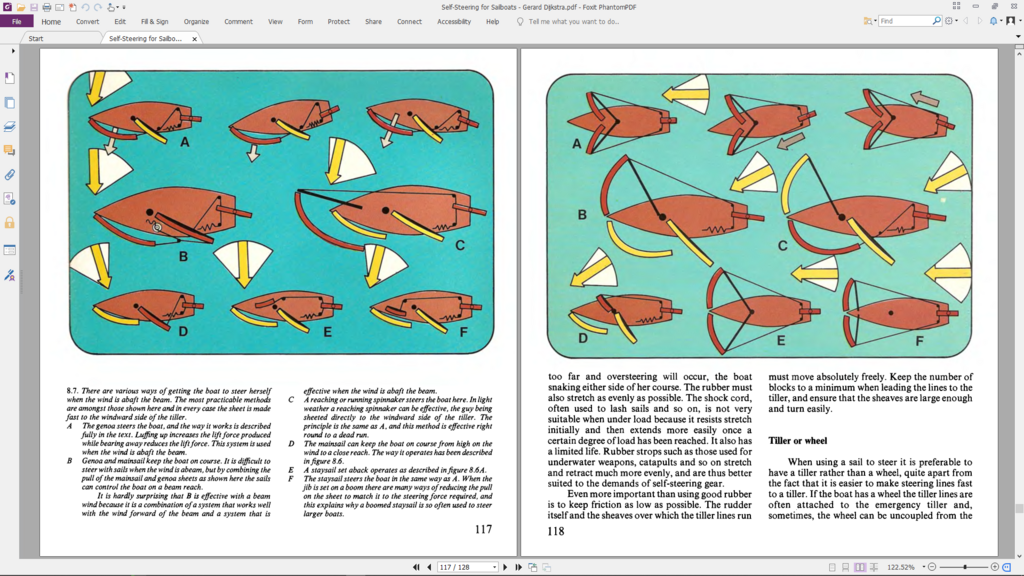Open the Protect ribbon tab

[x=338, y=22]
